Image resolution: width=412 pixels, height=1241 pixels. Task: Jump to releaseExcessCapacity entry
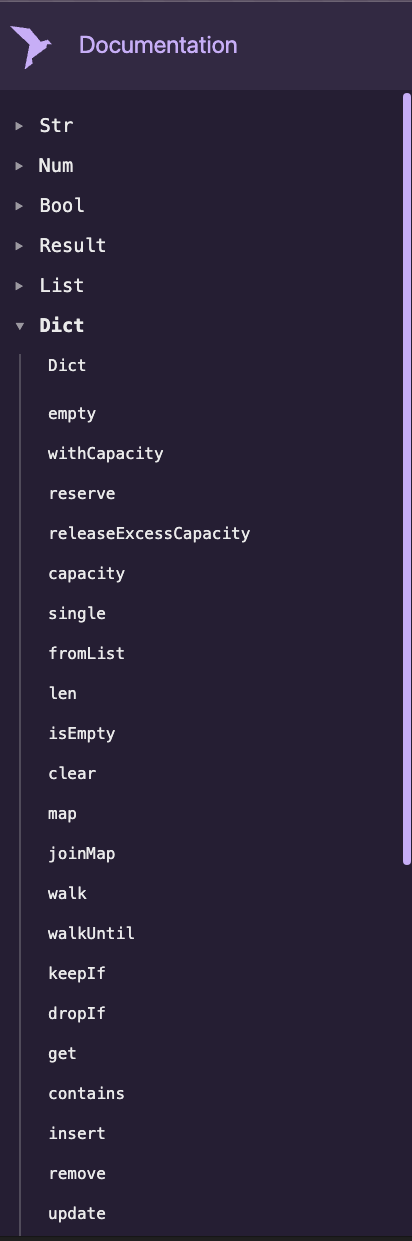tap(149, 533)
